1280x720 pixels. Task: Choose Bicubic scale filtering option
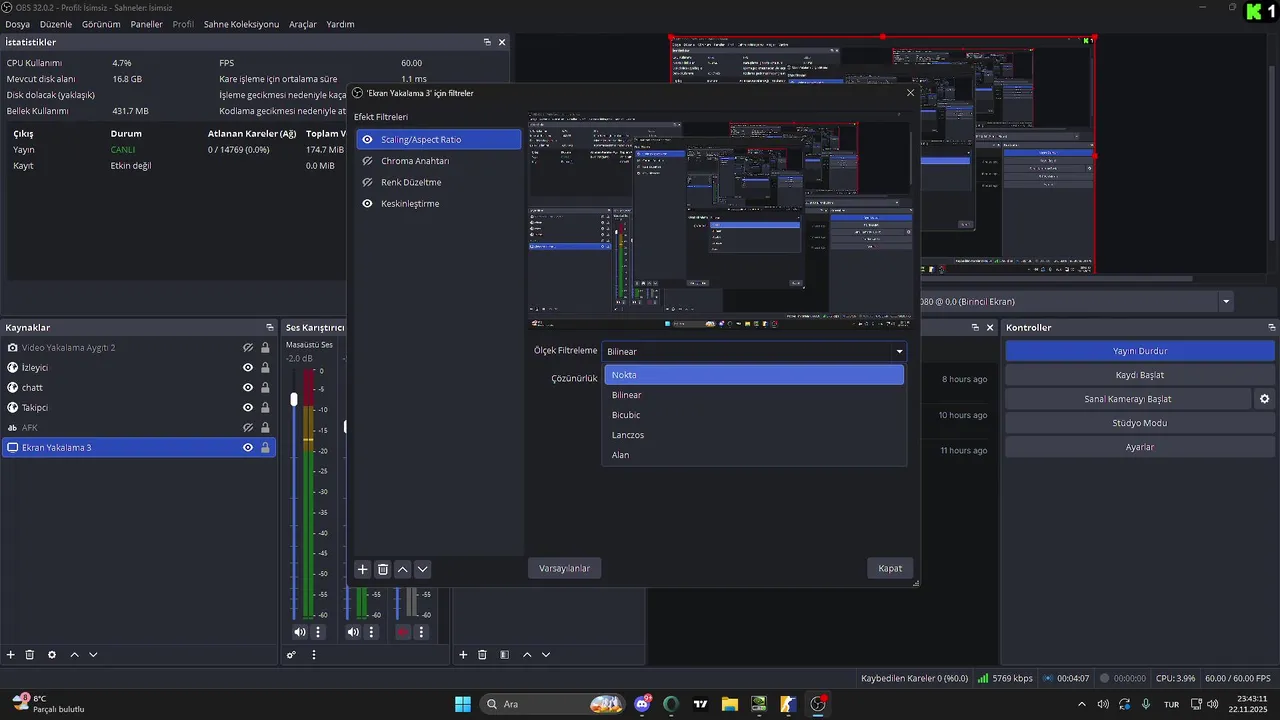pos(754,415)
